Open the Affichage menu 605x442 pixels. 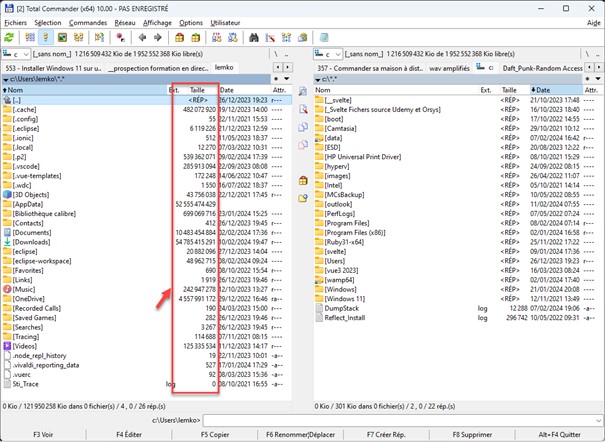pos(156,22)
